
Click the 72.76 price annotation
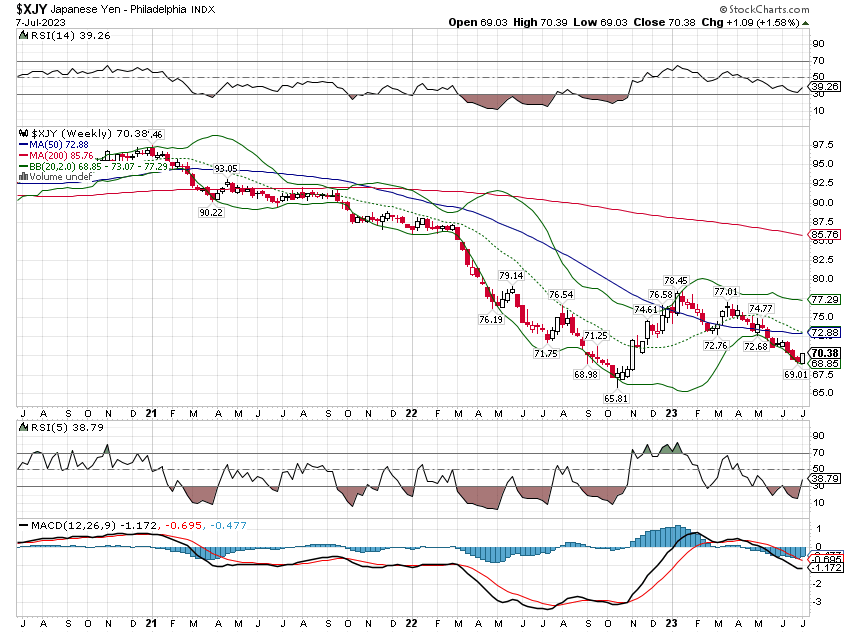(x=716, y=345)
